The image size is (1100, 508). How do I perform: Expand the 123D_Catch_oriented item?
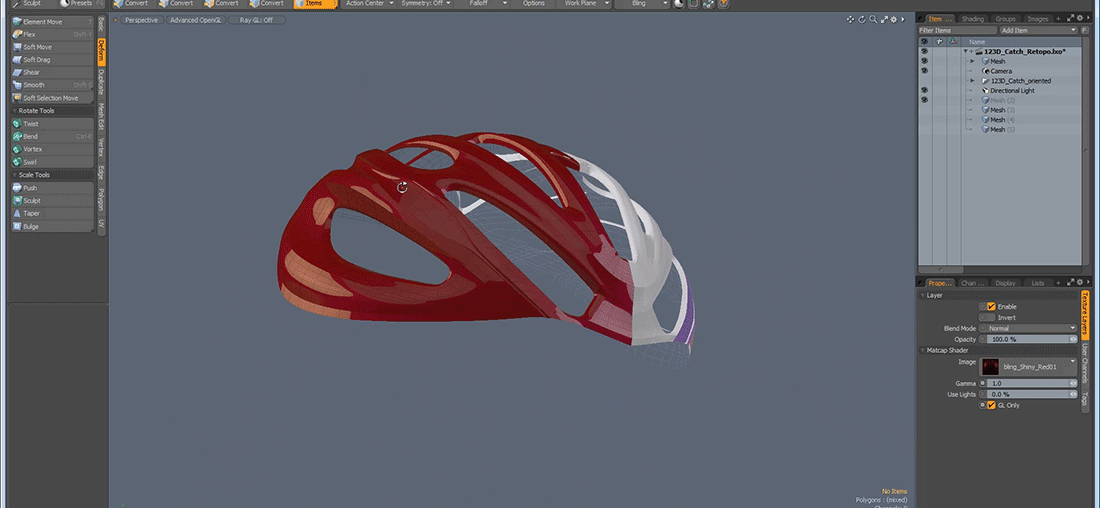972,81
